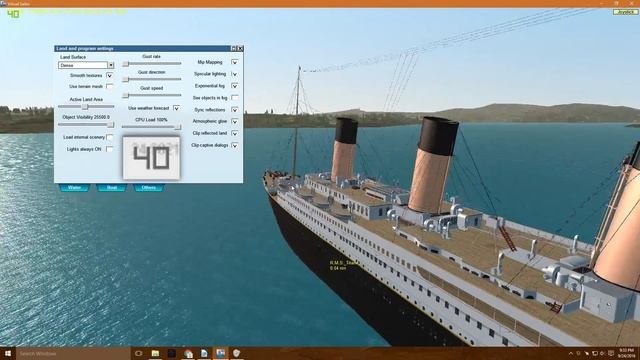Click the CPU Load slider handle

[178, 127]
